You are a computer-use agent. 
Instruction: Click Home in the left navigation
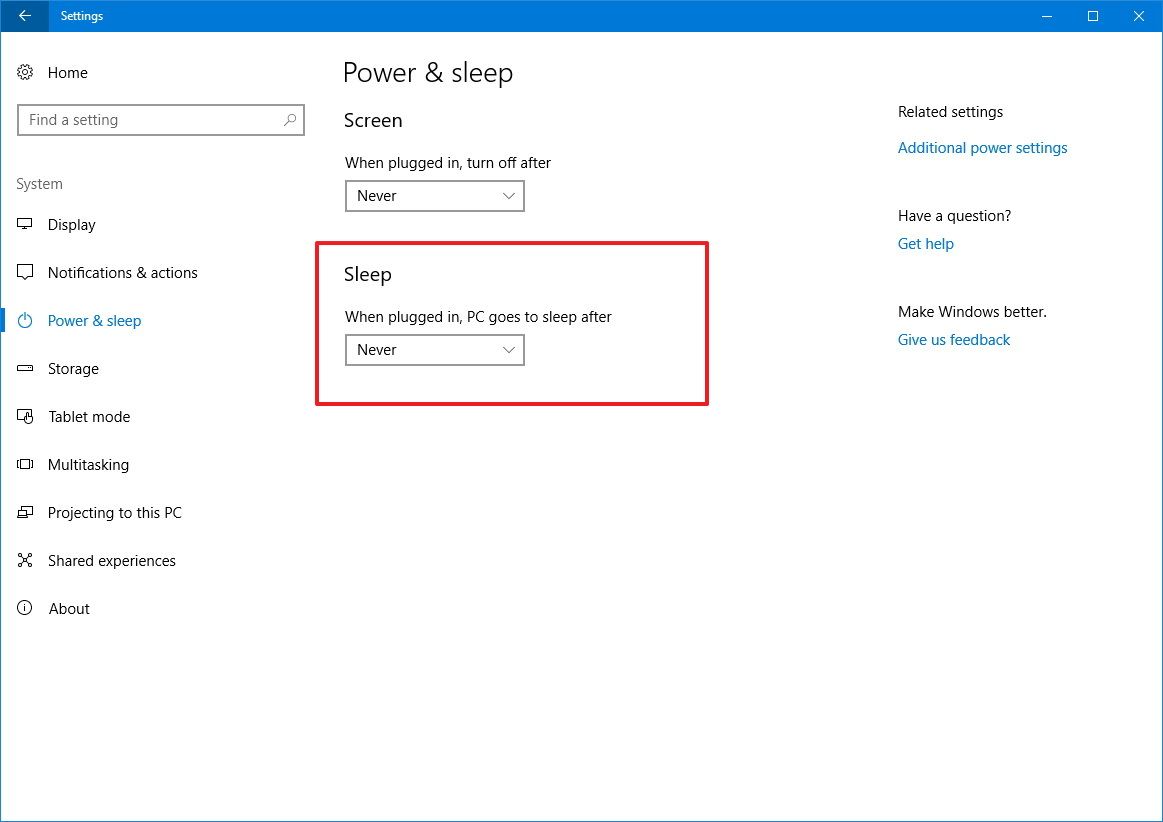click(67, 72)
